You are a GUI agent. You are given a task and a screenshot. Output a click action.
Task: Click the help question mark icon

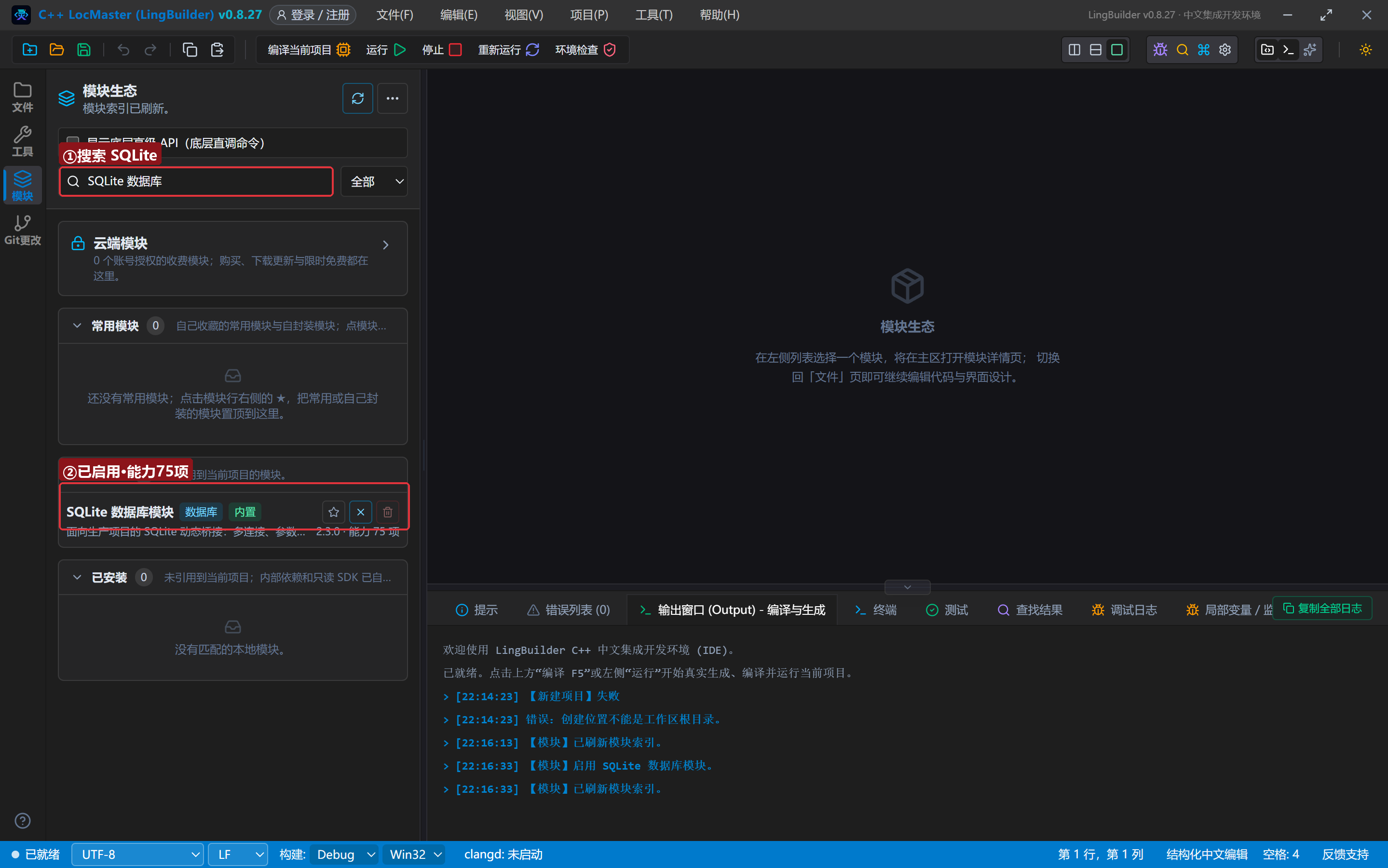(22, 821)
